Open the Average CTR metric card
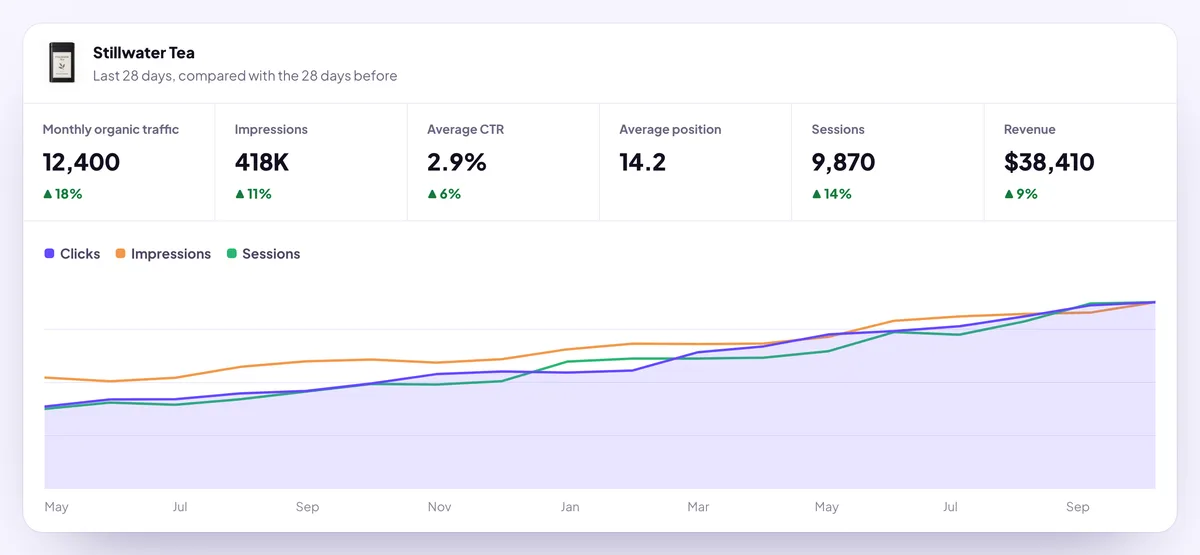 point(503,162)
